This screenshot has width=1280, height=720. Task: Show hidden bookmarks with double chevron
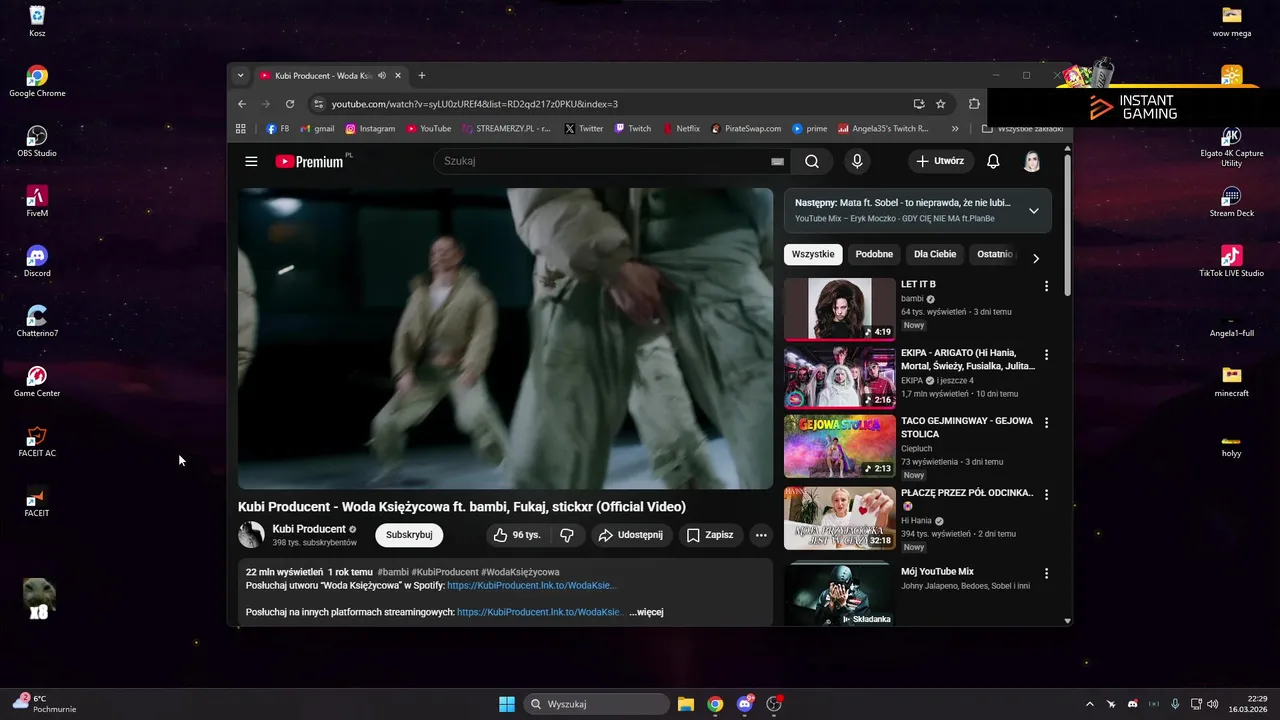pos(955,129)
